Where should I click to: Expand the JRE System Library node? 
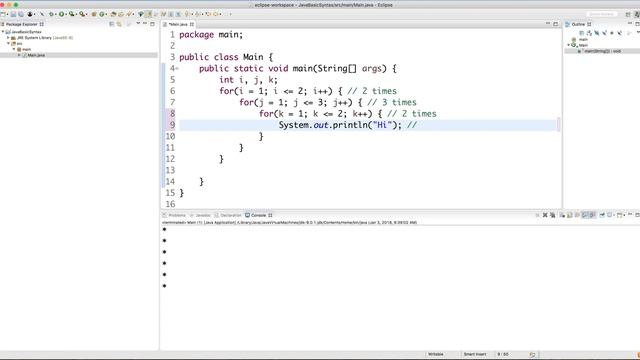[8, 38]
